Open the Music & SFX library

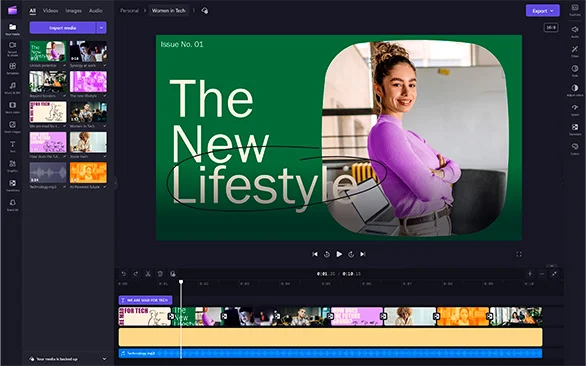(x=12, y=87)
